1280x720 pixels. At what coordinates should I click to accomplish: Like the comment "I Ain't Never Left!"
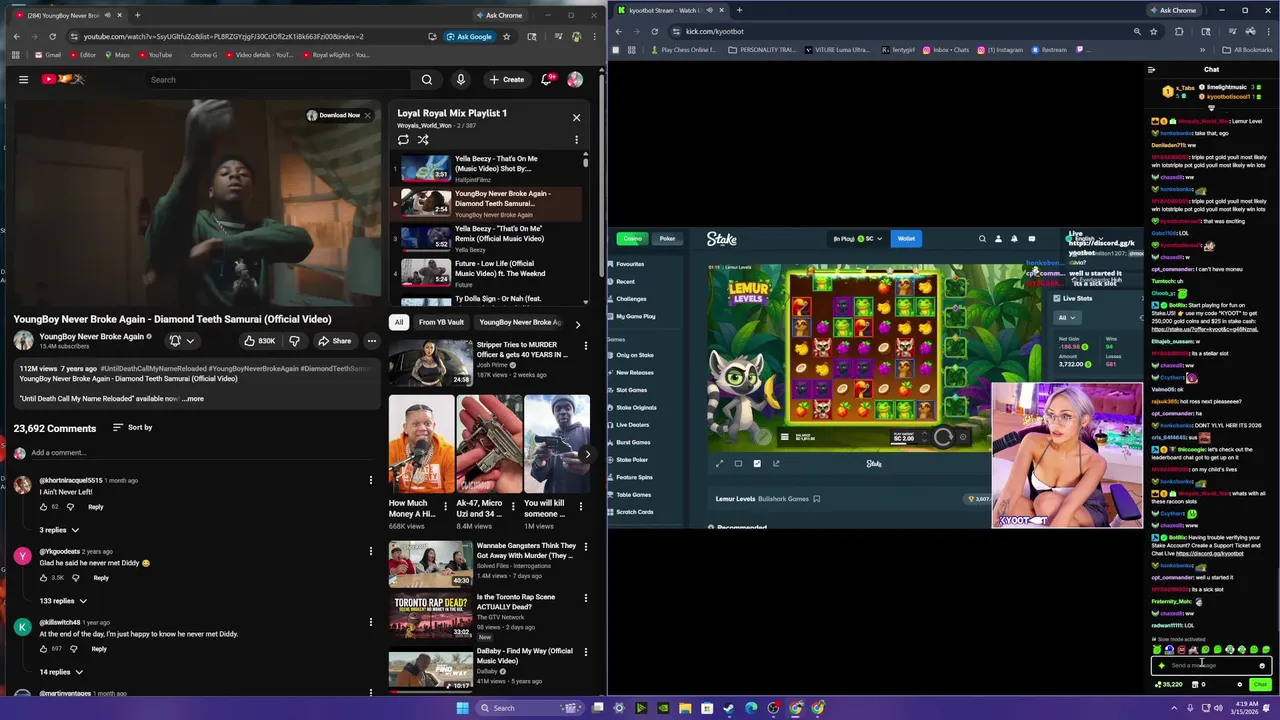tap(44, 507)
